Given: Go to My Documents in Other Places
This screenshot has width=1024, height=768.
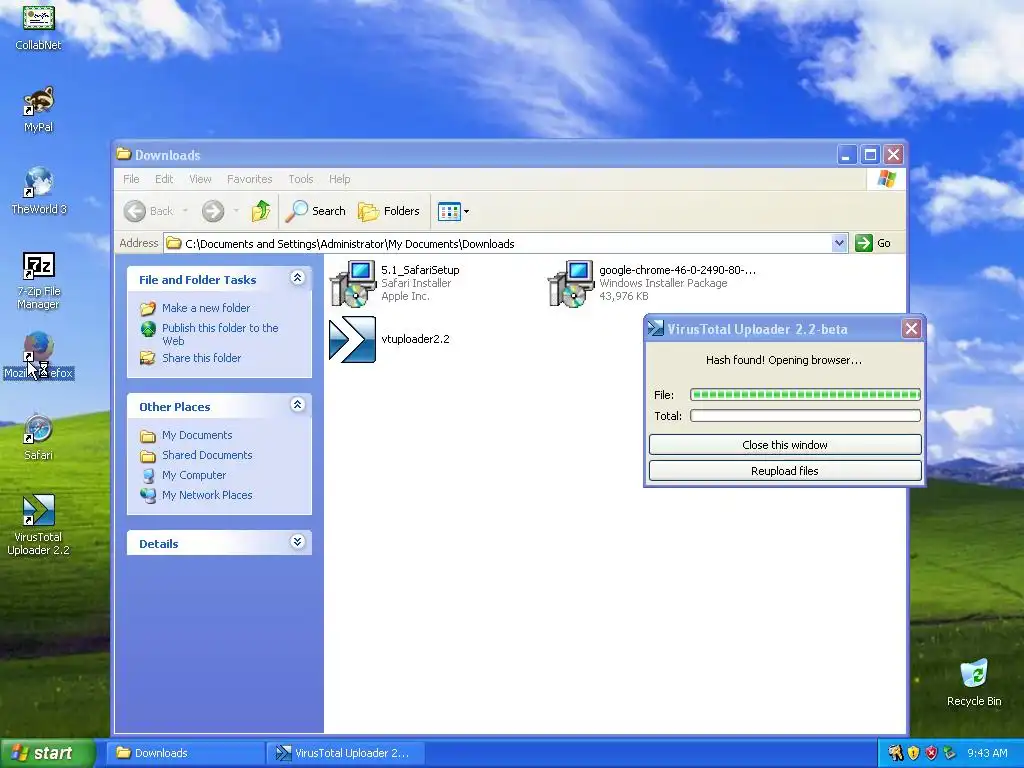Looking at the screenshot, I should tap(197, 435).
